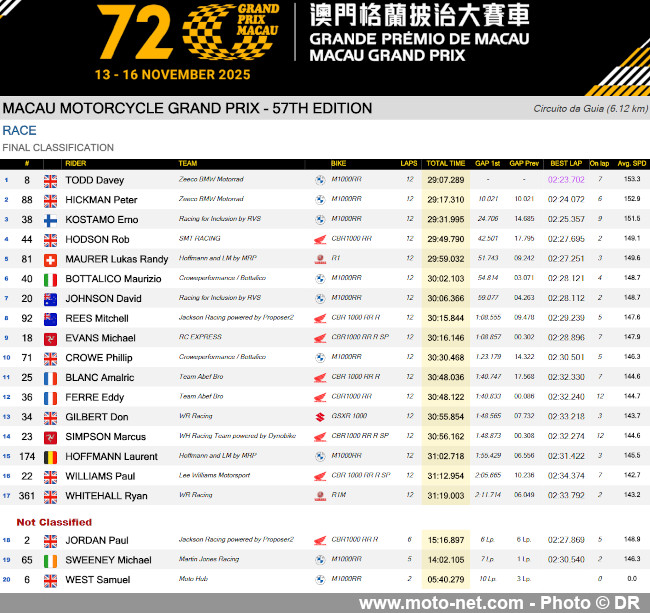Click the Australian flag beside JOHNSON David
This screenshot has height=613, width=650.
click(x=50, y=299)
